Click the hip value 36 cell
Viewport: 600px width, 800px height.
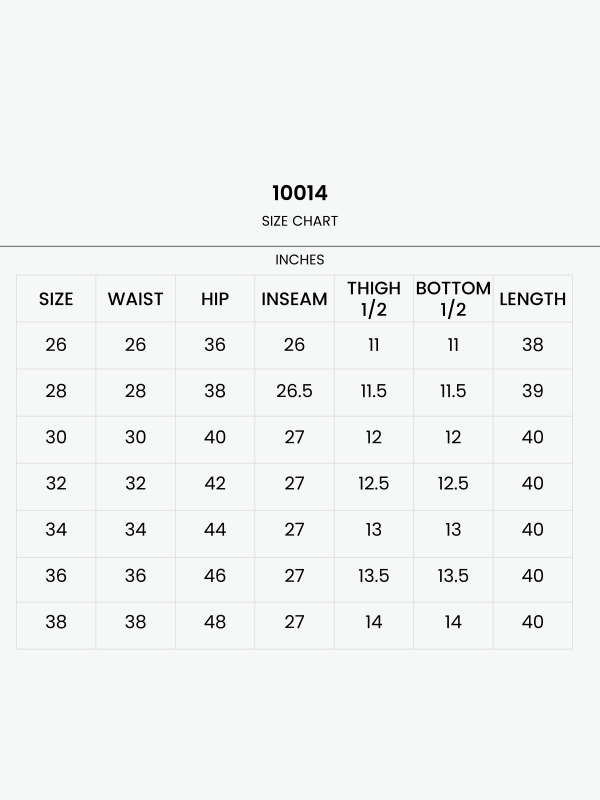[215, 345]
